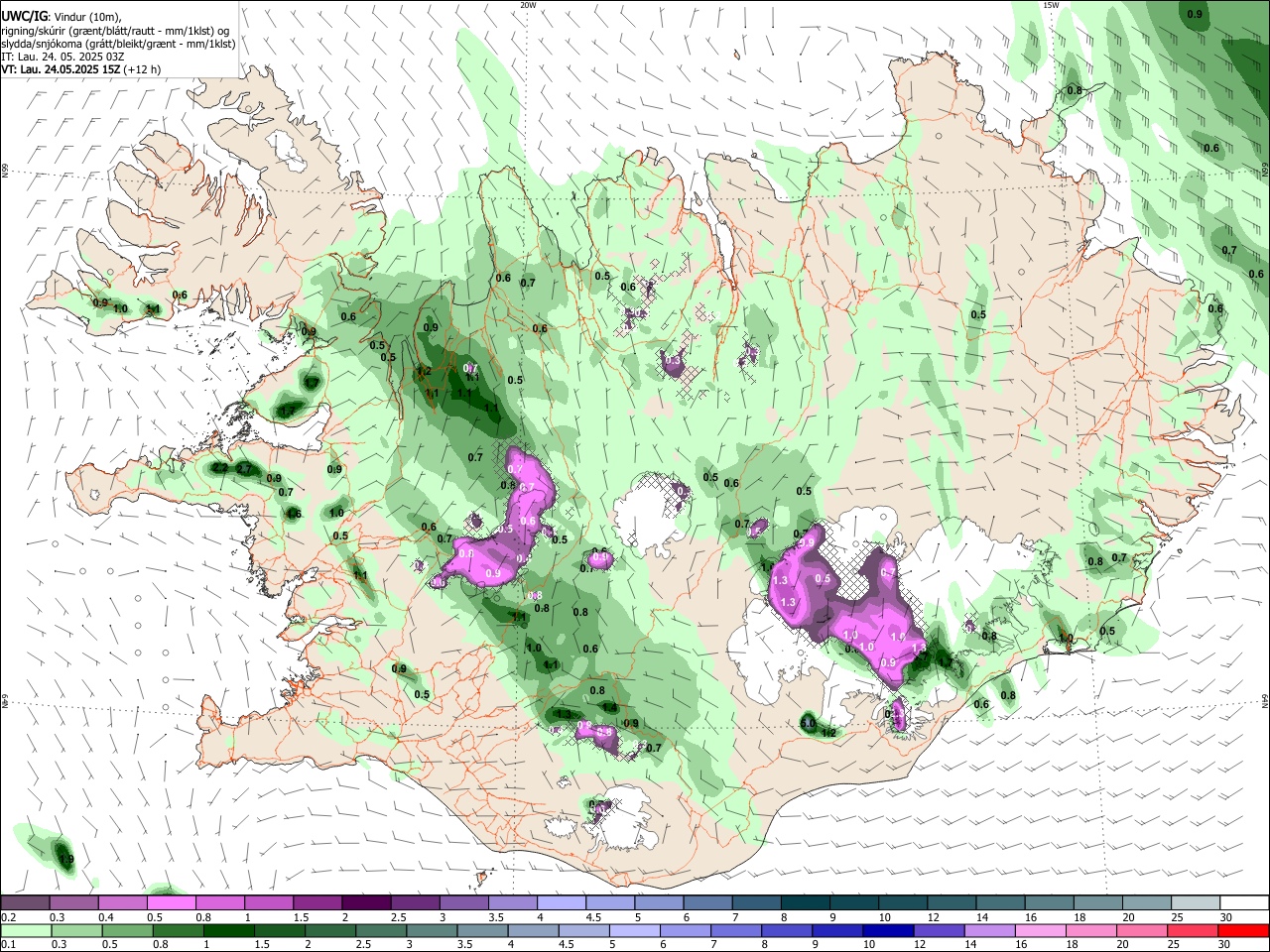Screen dimensions: 1270x952
Task: Select the darkest purple swatch from 2 to 2.5
Action: (x=365, y=902)
